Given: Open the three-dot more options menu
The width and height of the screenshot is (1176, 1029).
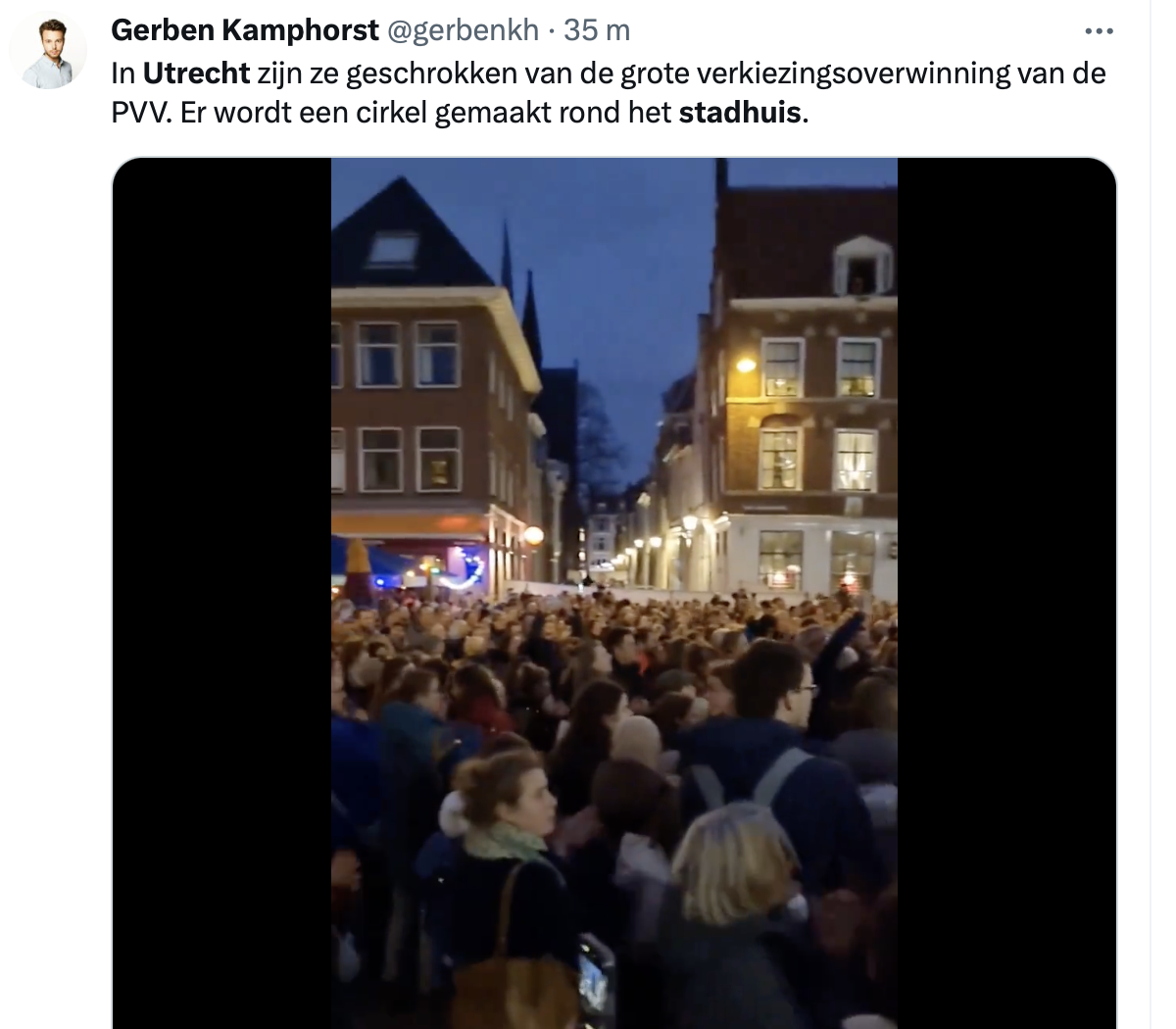Looking at the screenshot, I should (x=1100, y=31).
